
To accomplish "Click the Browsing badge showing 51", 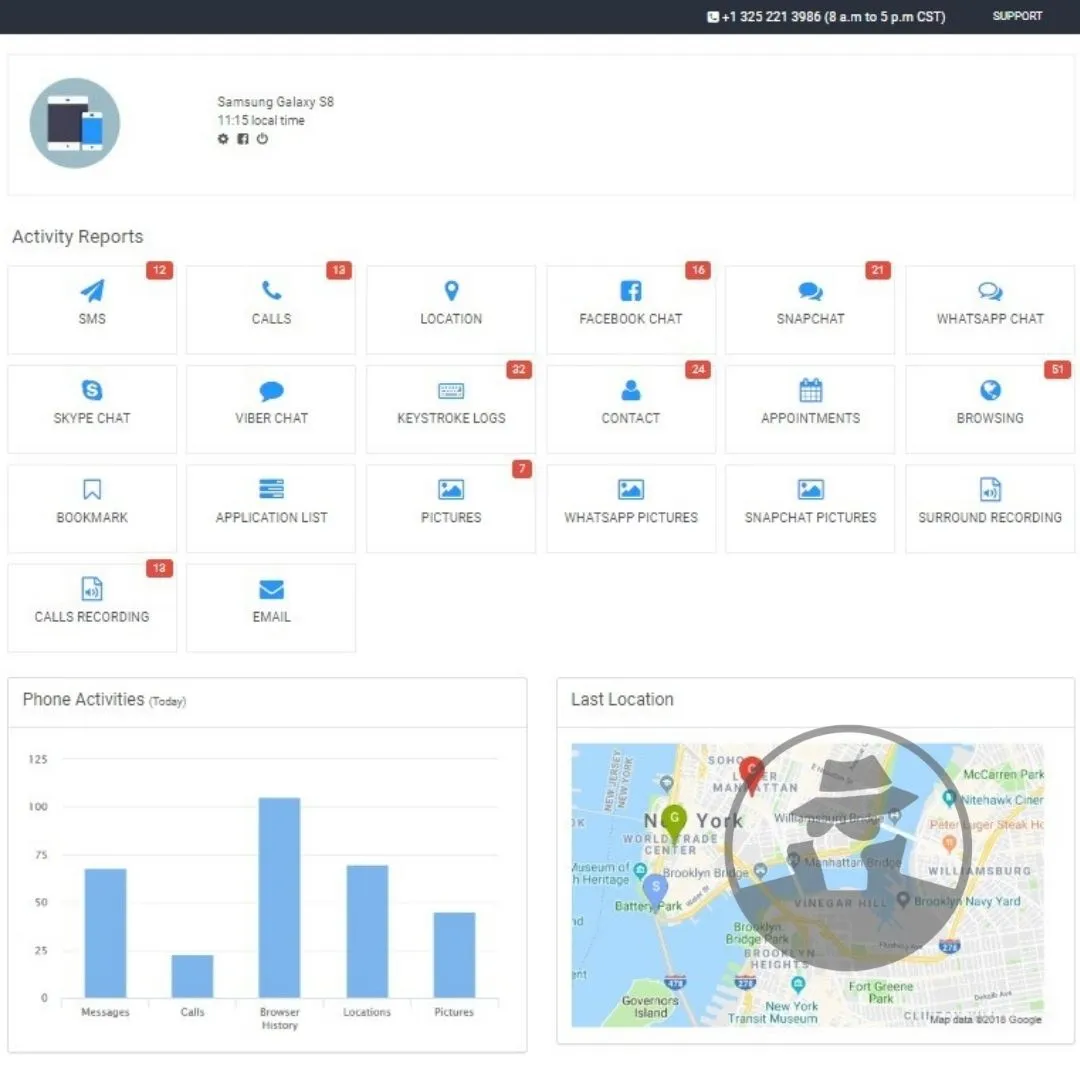I will 1057,369.
